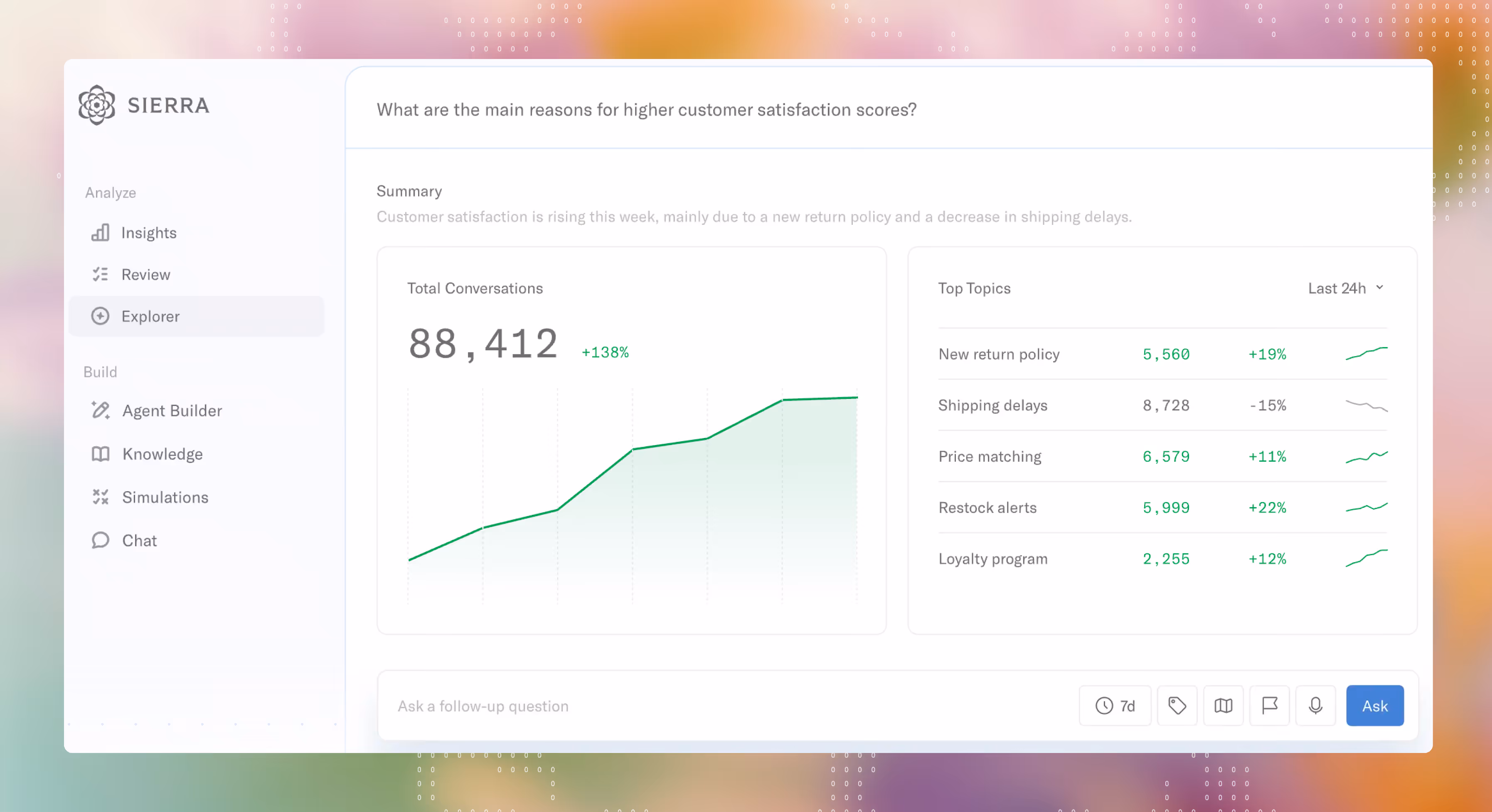The height and width of the screenshot is (812, 1492).
Task: Click the 5,560 conversations count
Action: pos(1166,354)
